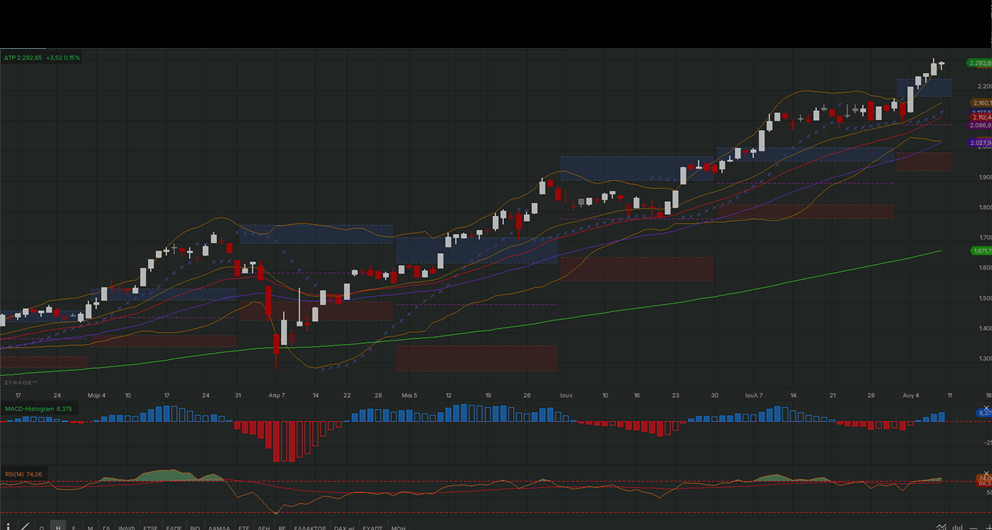Image resolution: width=992 pixels, height=530 pixels.
Task: Click the brown 2.160 price tag
Action: [981, 102]
